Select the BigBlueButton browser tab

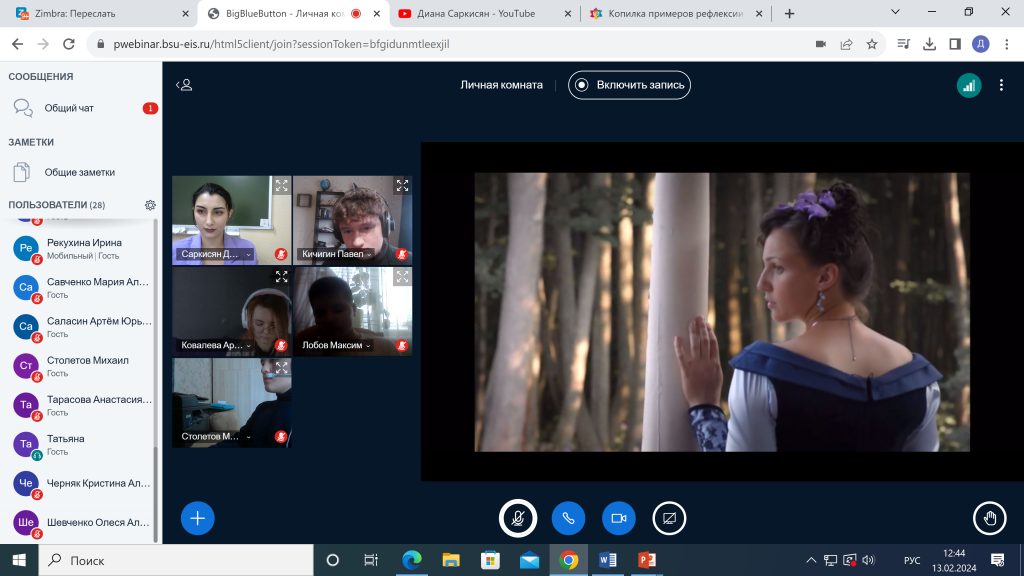point(293,14)
